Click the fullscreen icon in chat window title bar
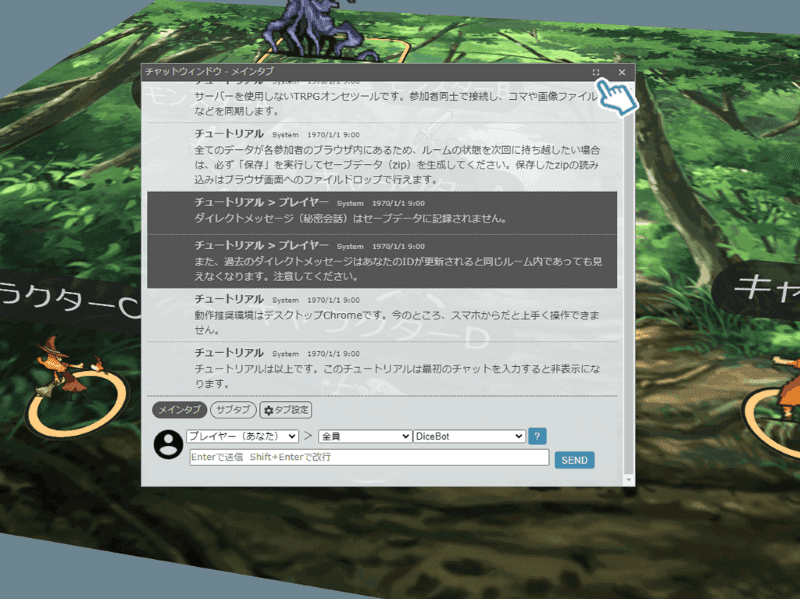The height and width of the screenshot is (599, 800). 595,72
